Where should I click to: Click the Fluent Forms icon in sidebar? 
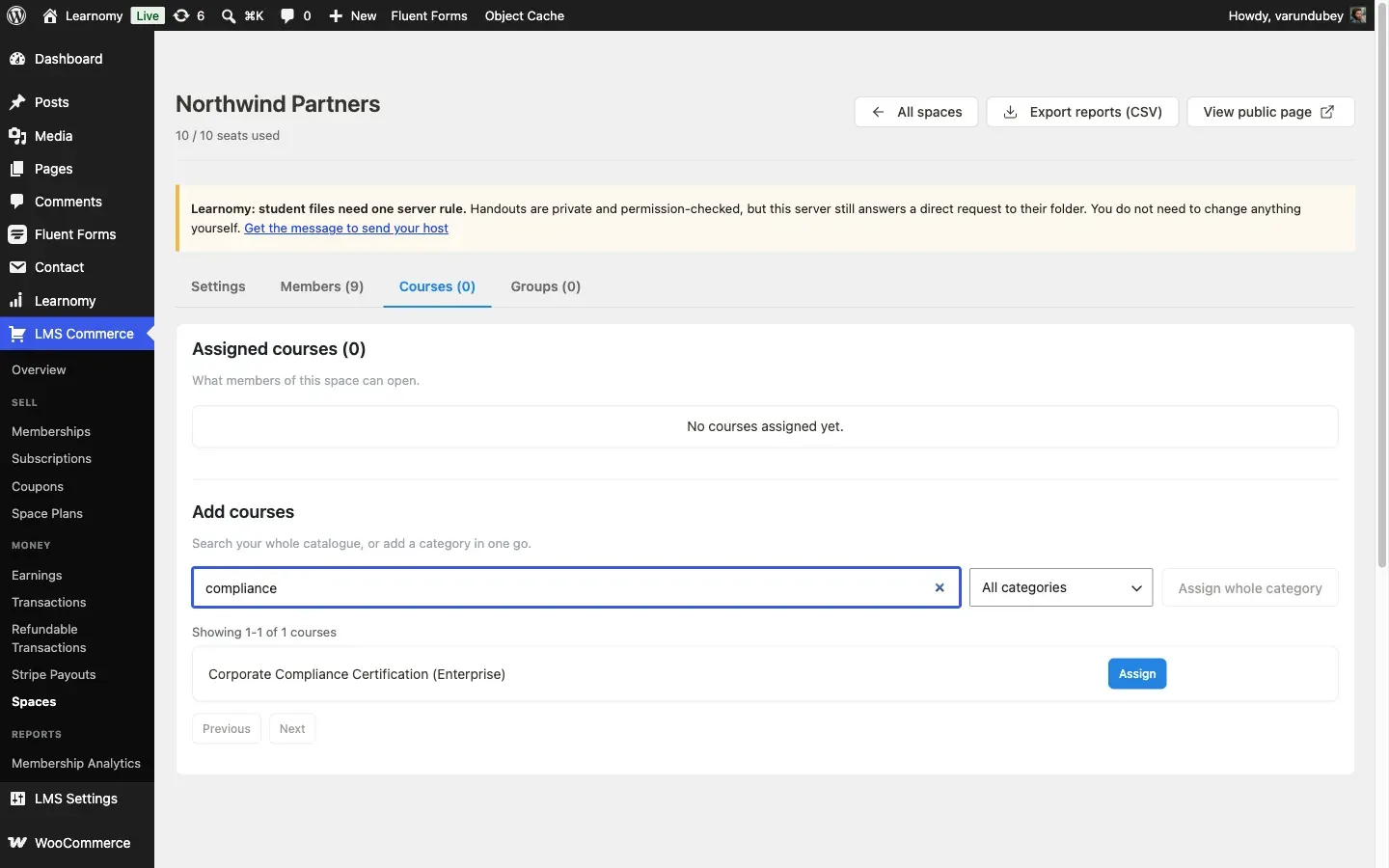coord(17,234)
